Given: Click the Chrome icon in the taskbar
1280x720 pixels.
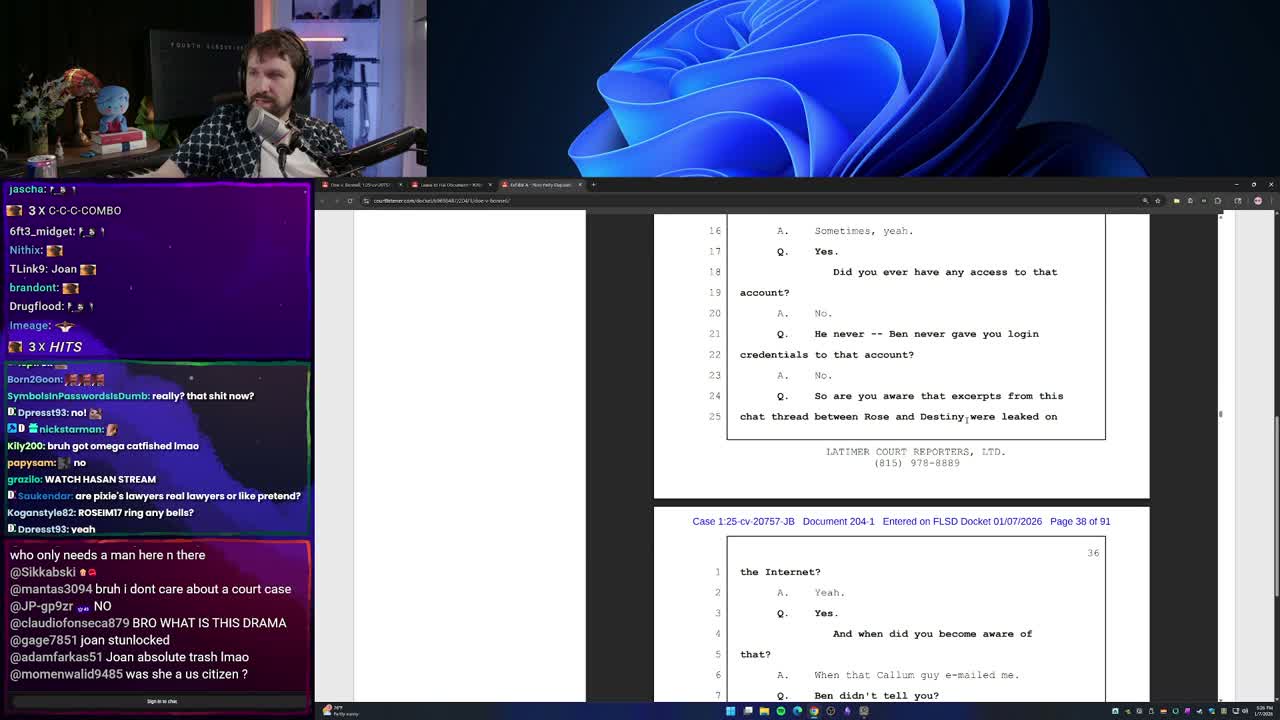Looking at the screenshot, I should coord(814,711).
